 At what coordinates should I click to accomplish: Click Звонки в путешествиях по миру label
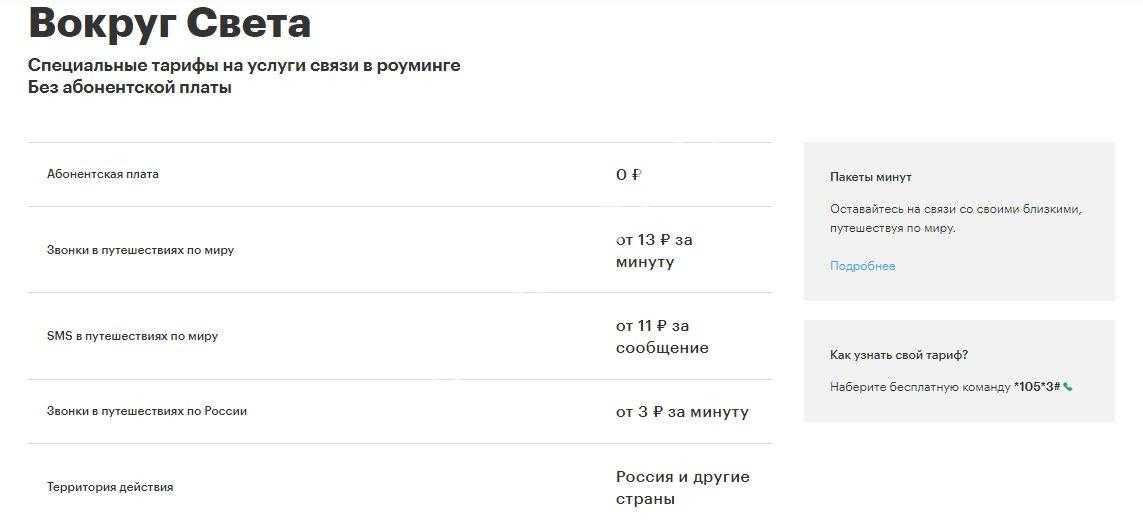[x=140, y=250]
